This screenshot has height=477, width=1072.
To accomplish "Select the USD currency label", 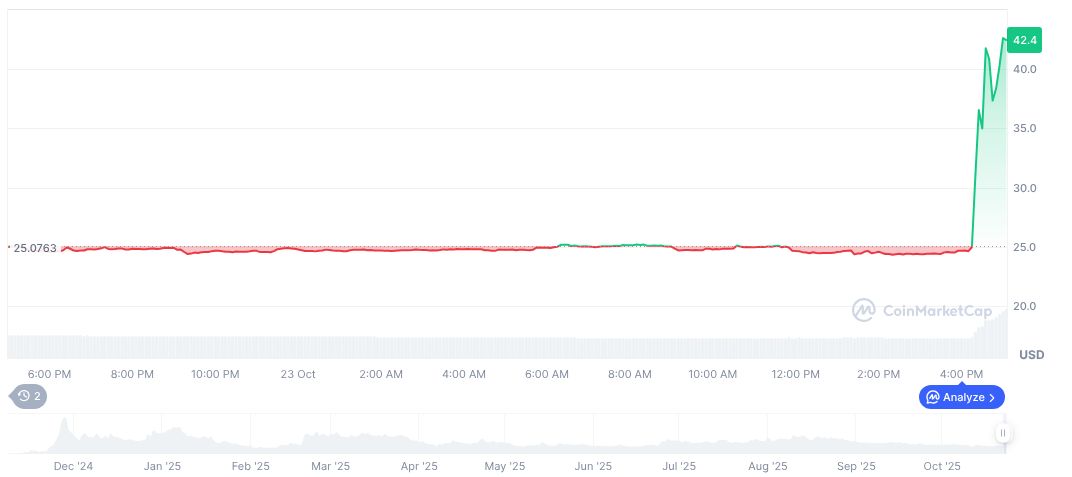I will [1031, 355].
